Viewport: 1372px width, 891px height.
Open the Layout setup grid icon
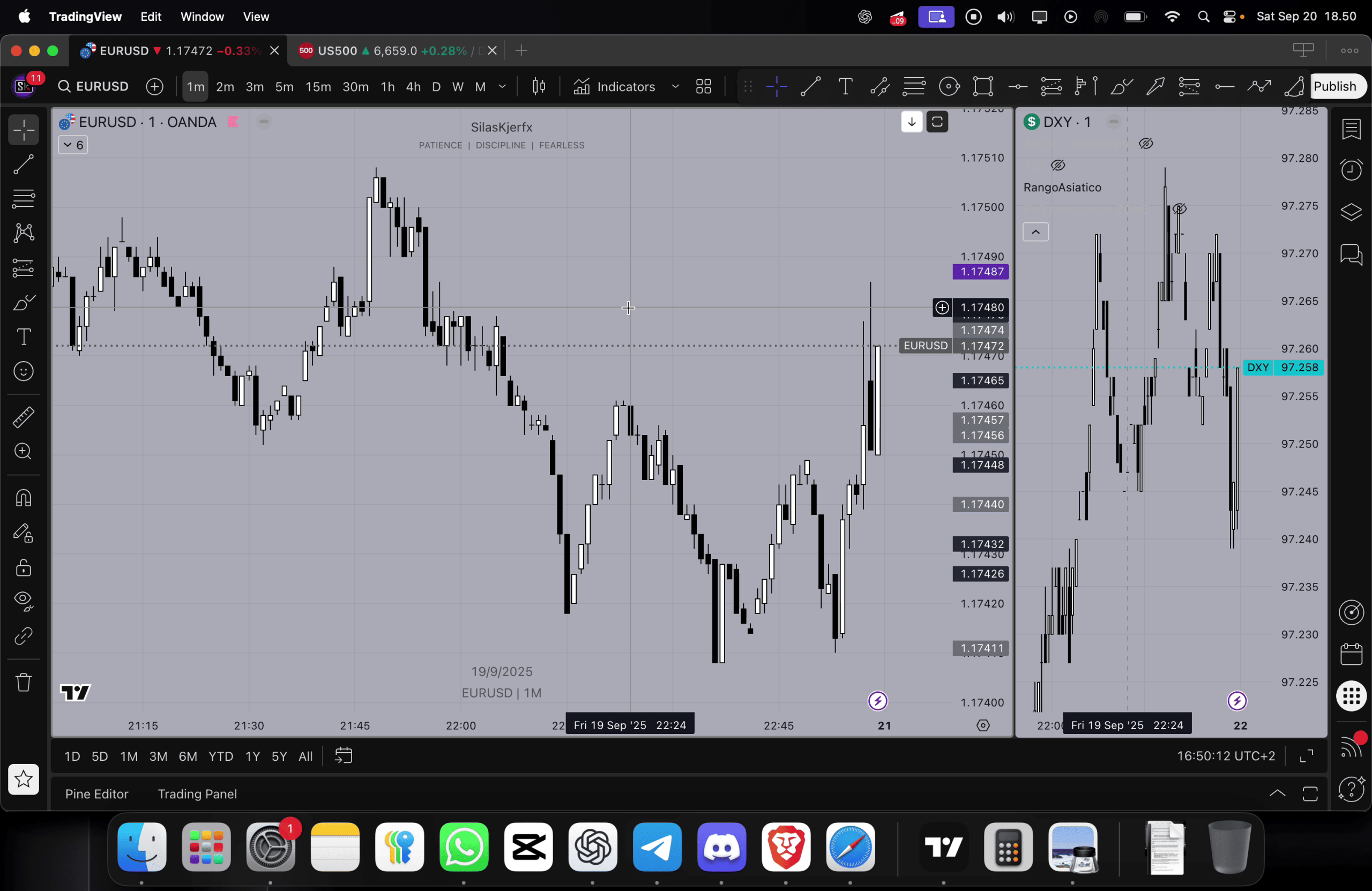(703, 86)
